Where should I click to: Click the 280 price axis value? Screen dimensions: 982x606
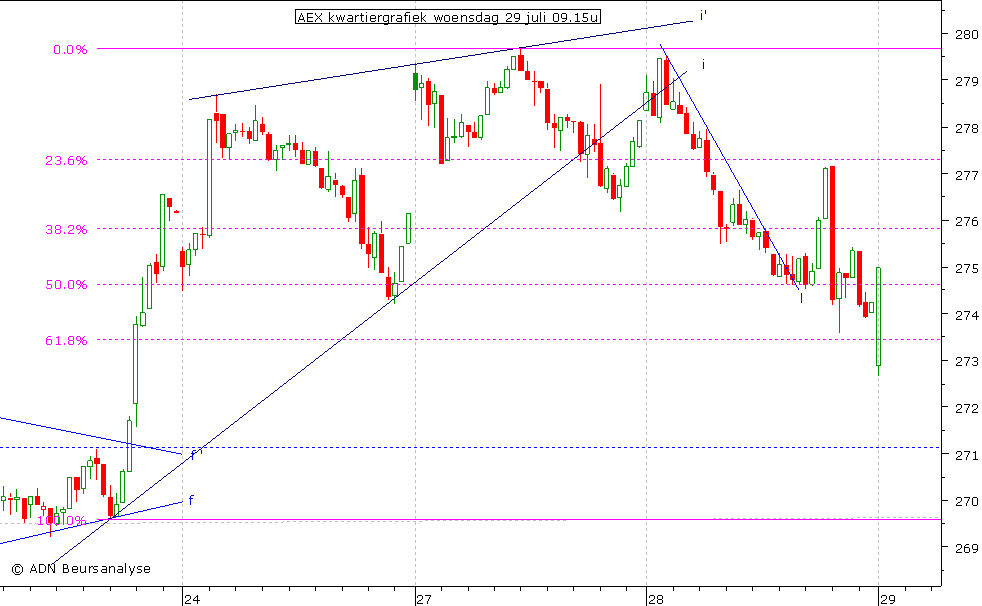coord(966,34)
